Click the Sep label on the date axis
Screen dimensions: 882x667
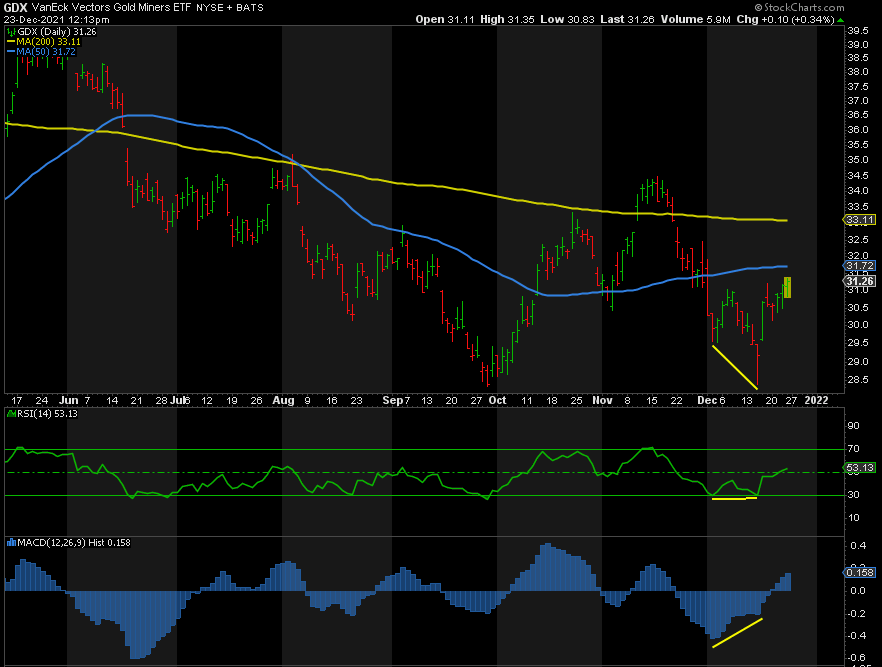[x=393, y=400]
